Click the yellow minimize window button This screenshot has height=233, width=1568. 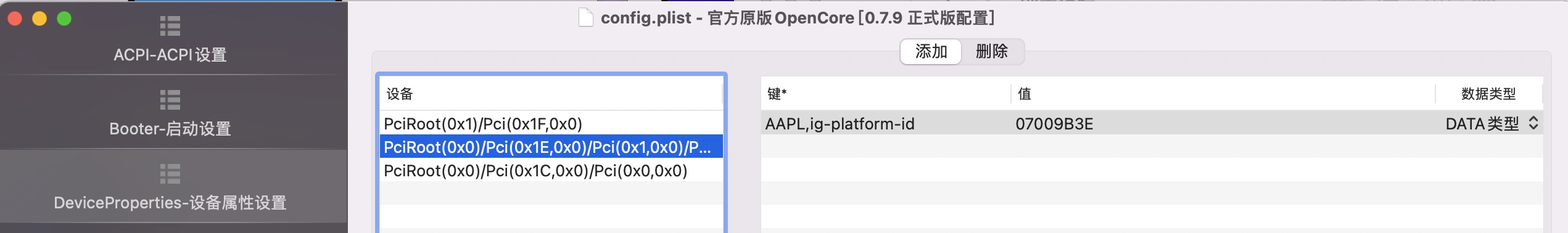point(39,18)
